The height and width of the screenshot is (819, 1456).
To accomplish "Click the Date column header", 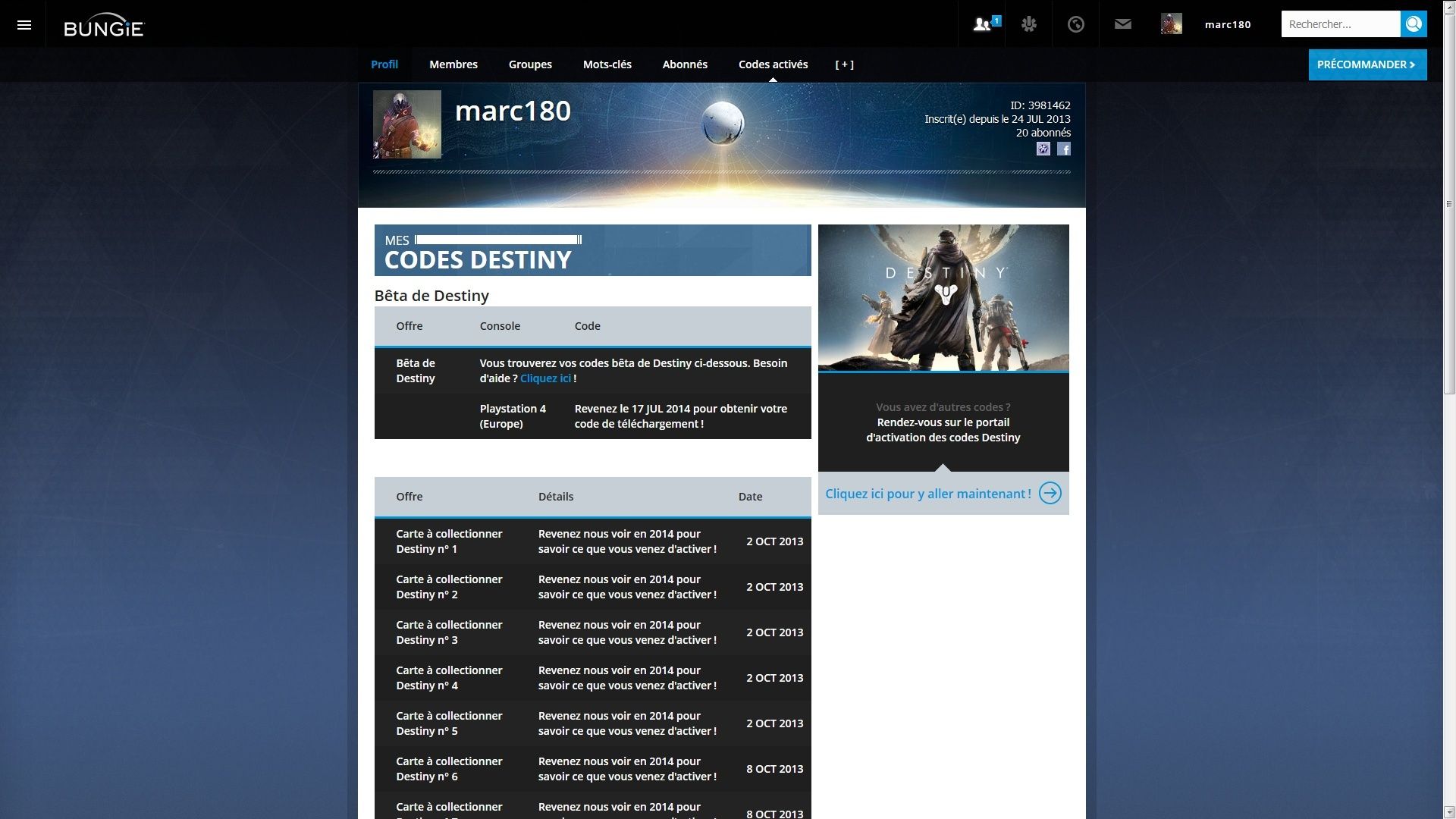I will click(750, 497).
